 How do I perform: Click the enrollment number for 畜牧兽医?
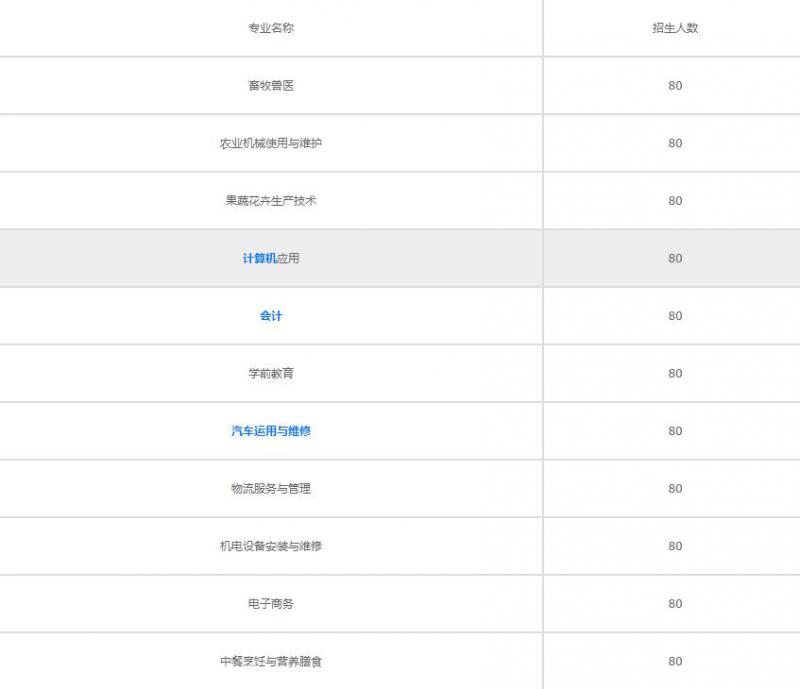pyautogui.click(x=673, y=85)
